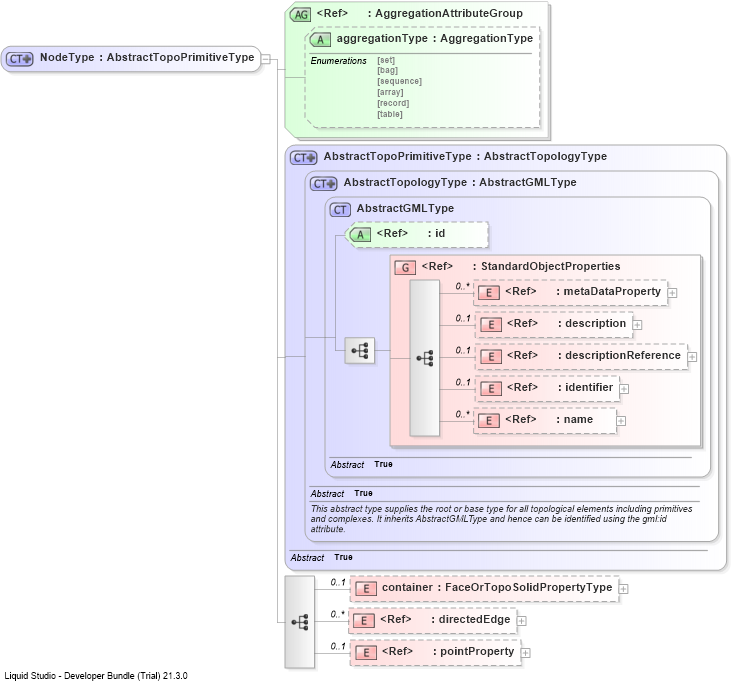Click the CT icon of AbstractTopoPrimitiveType
Image resolution: width=731 pixels, height=681 pixels.
tap(303, 158)
